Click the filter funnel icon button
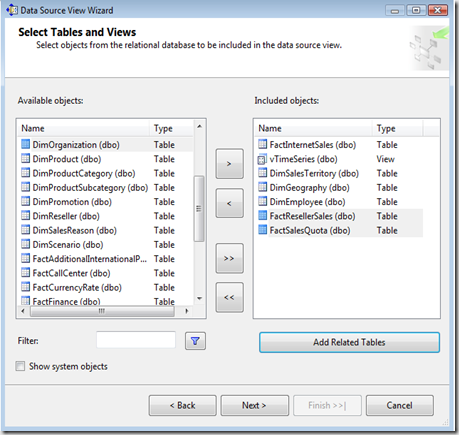Screen dimensions: 459x435 coord(195,341)
